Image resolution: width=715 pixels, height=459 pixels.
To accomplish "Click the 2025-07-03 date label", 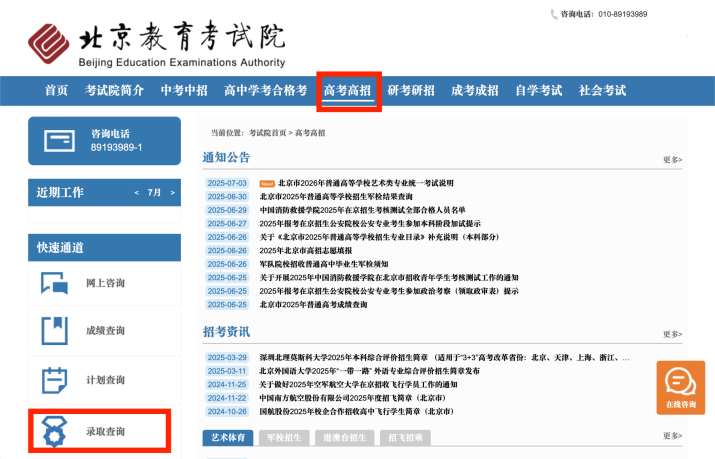I will tap(227, 183).
